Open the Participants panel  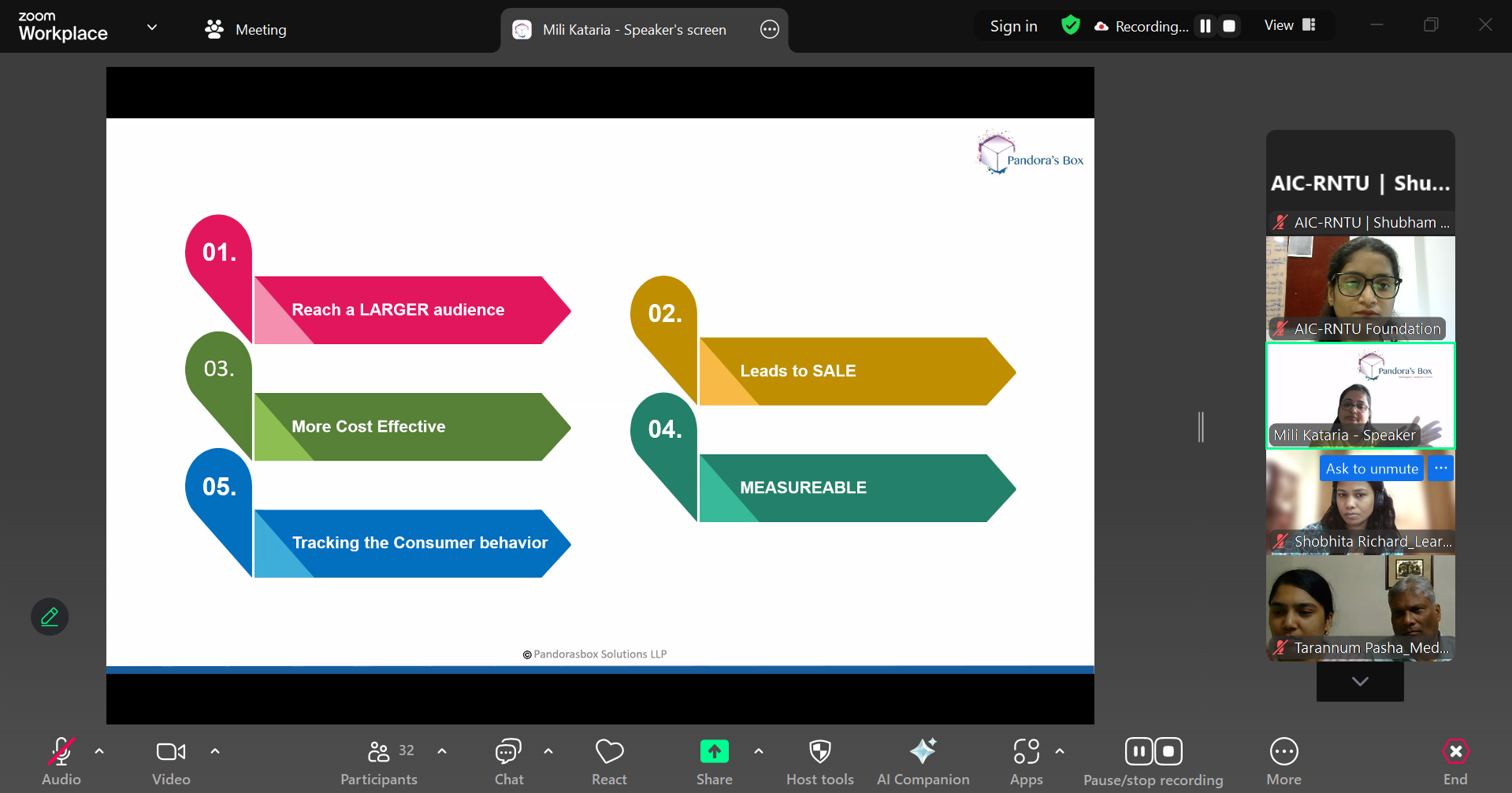pyautogui.click(x=379, y=761)
